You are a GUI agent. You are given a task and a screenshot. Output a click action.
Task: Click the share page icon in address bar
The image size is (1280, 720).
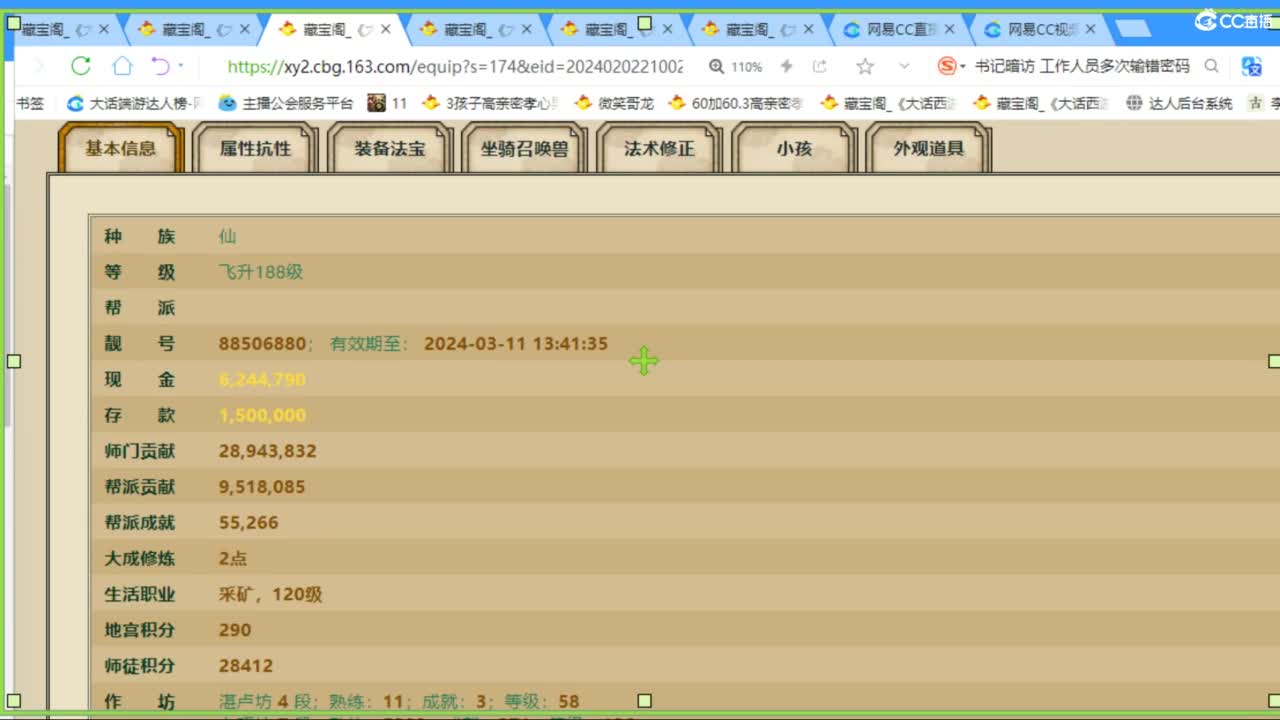pos(820,66)
